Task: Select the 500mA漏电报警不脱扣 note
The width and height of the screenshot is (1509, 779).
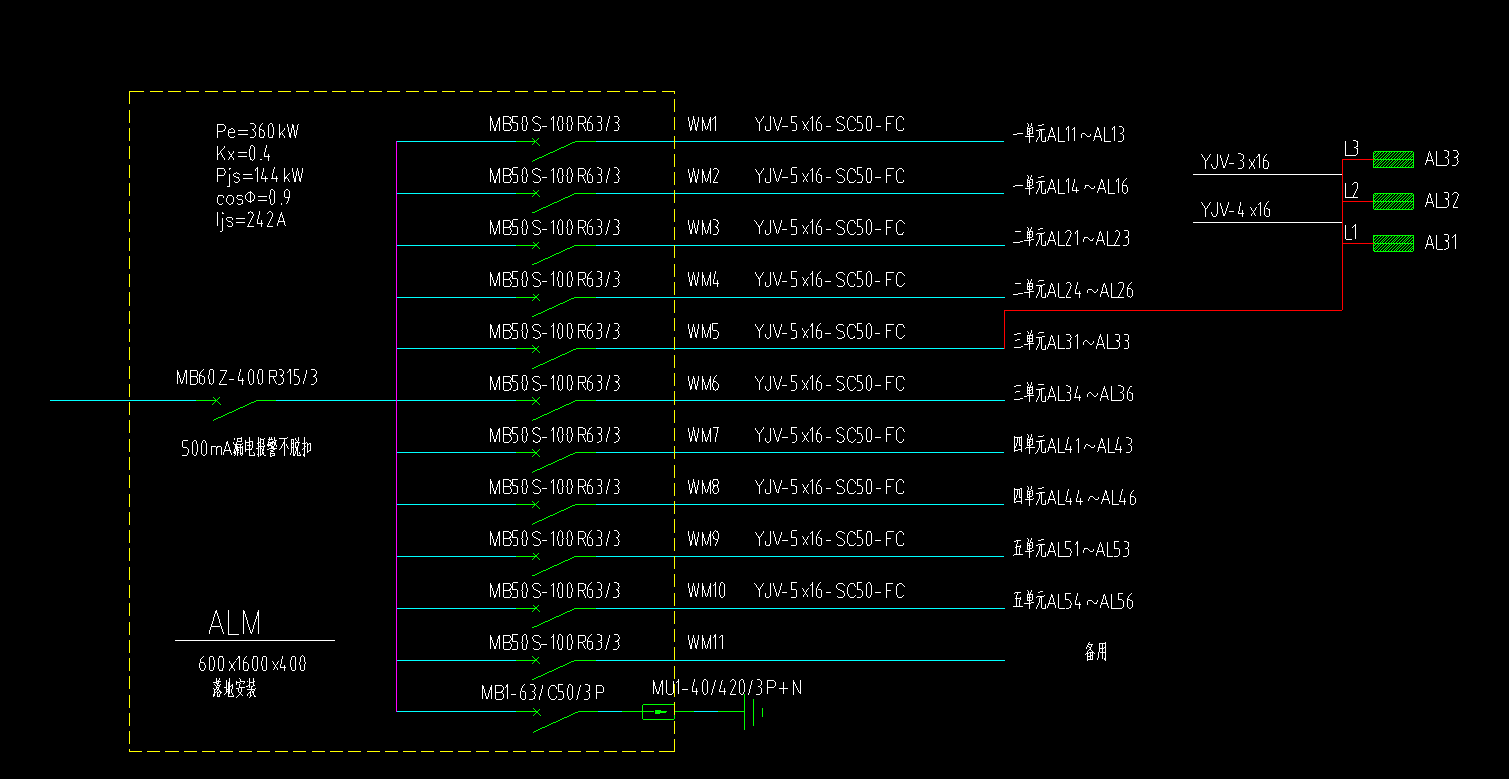Action: click(x=246, y=448)
